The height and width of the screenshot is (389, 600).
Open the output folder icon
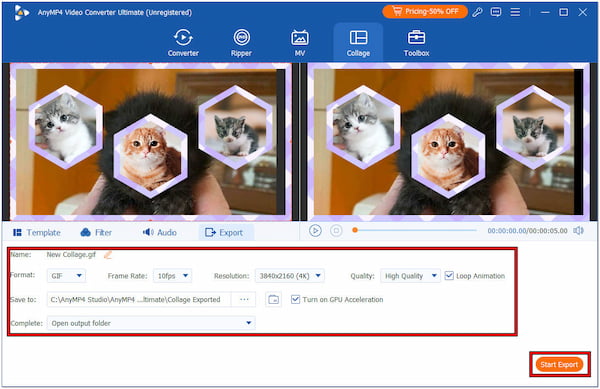(273, 299)
